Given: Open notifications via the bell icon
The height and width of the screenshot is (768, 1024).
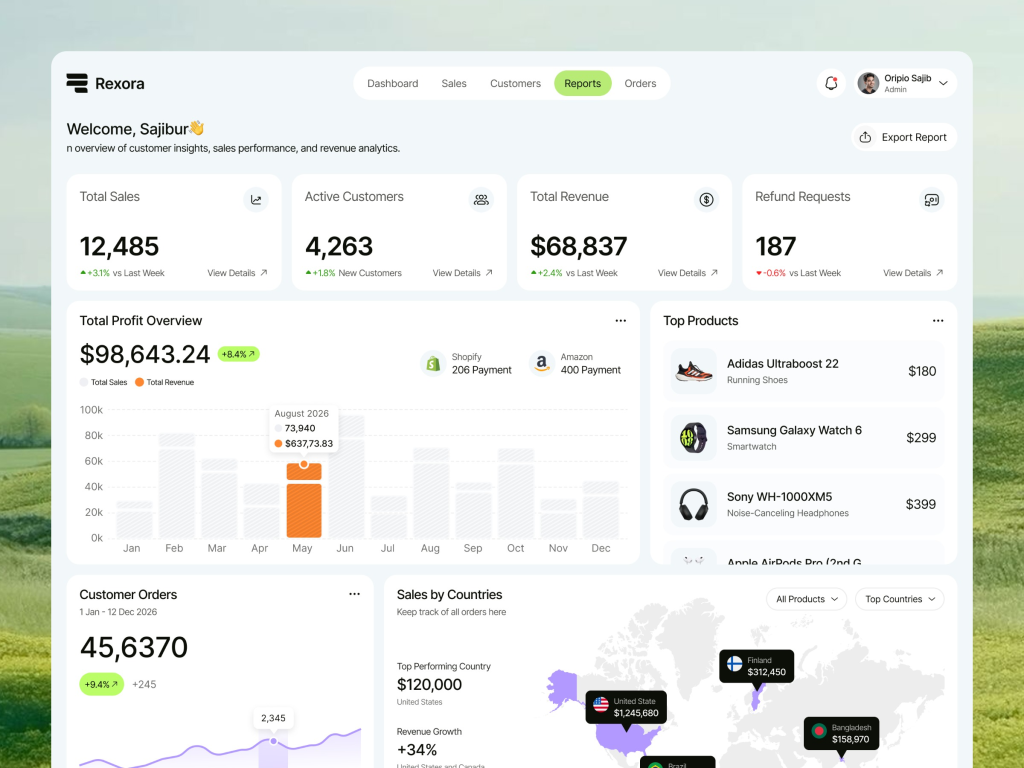Looking at the screenshot, I should click(831, 83).
